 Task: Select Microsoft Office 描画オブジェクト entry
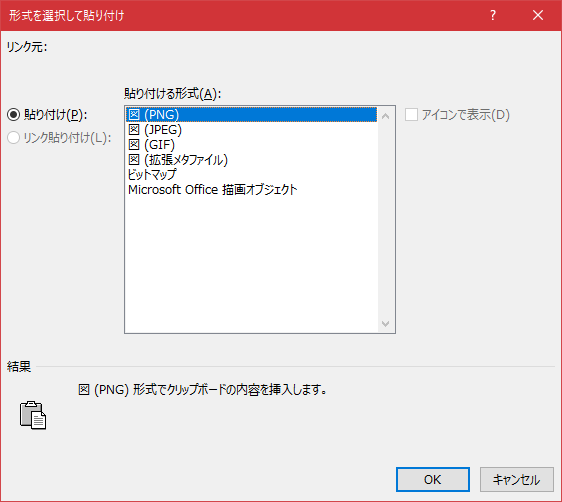251,190
